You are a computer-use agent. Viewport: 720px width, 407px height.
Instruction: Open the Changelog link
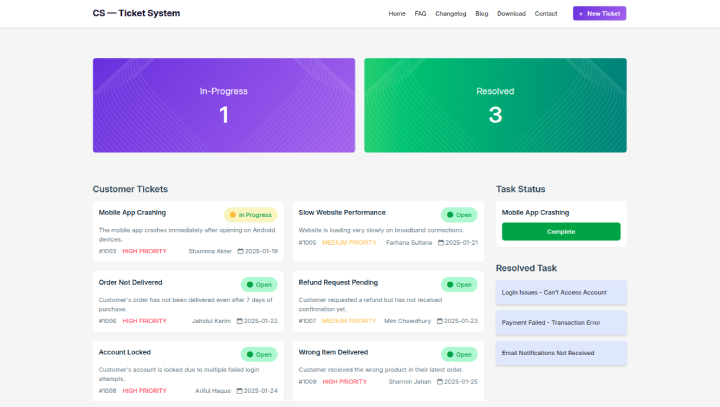[451, 14]
